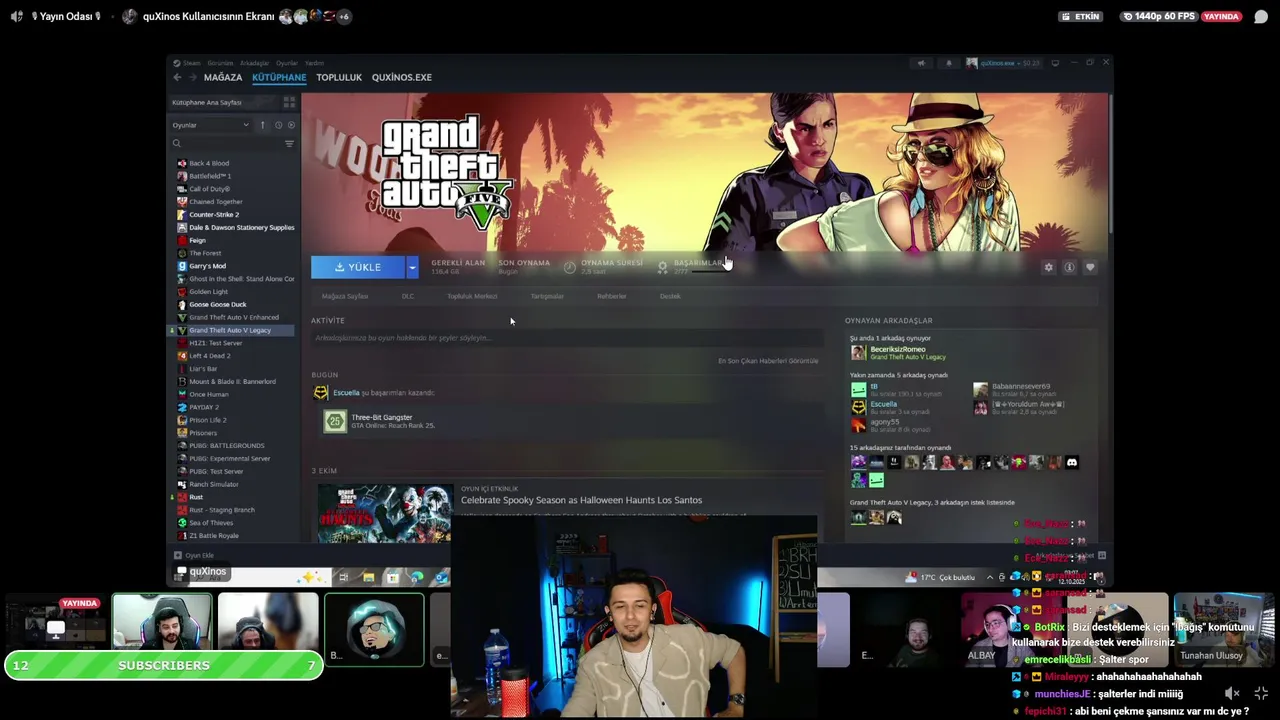This screenshot has width=1280, height=720.
Task: Select Rust in the game list
Action: click(x=196, y=497)
